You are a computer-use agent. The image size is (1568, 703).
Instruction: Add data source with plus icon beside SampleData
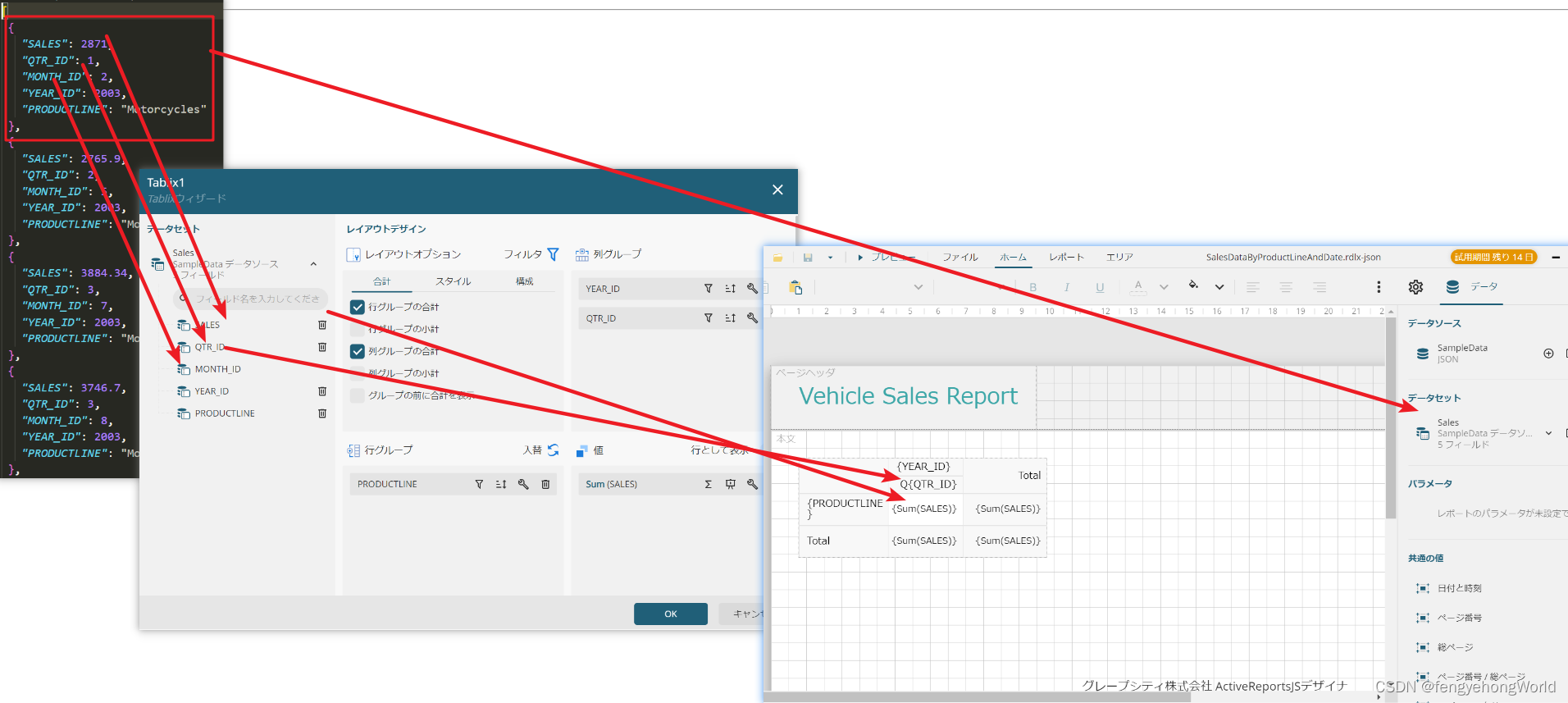tap(1548, 354)
